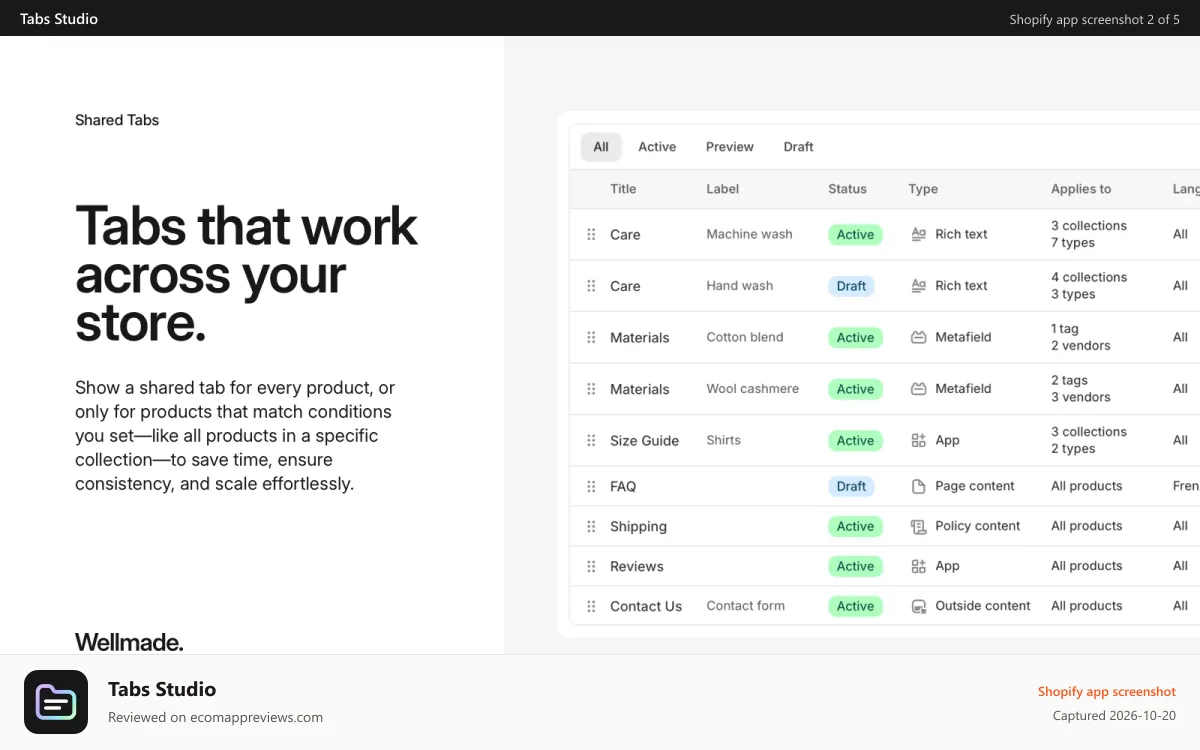This screenshot has height=750, width=1200.
Task: Click the Outside content icon in Contact Us row
Action: (919, 606)
